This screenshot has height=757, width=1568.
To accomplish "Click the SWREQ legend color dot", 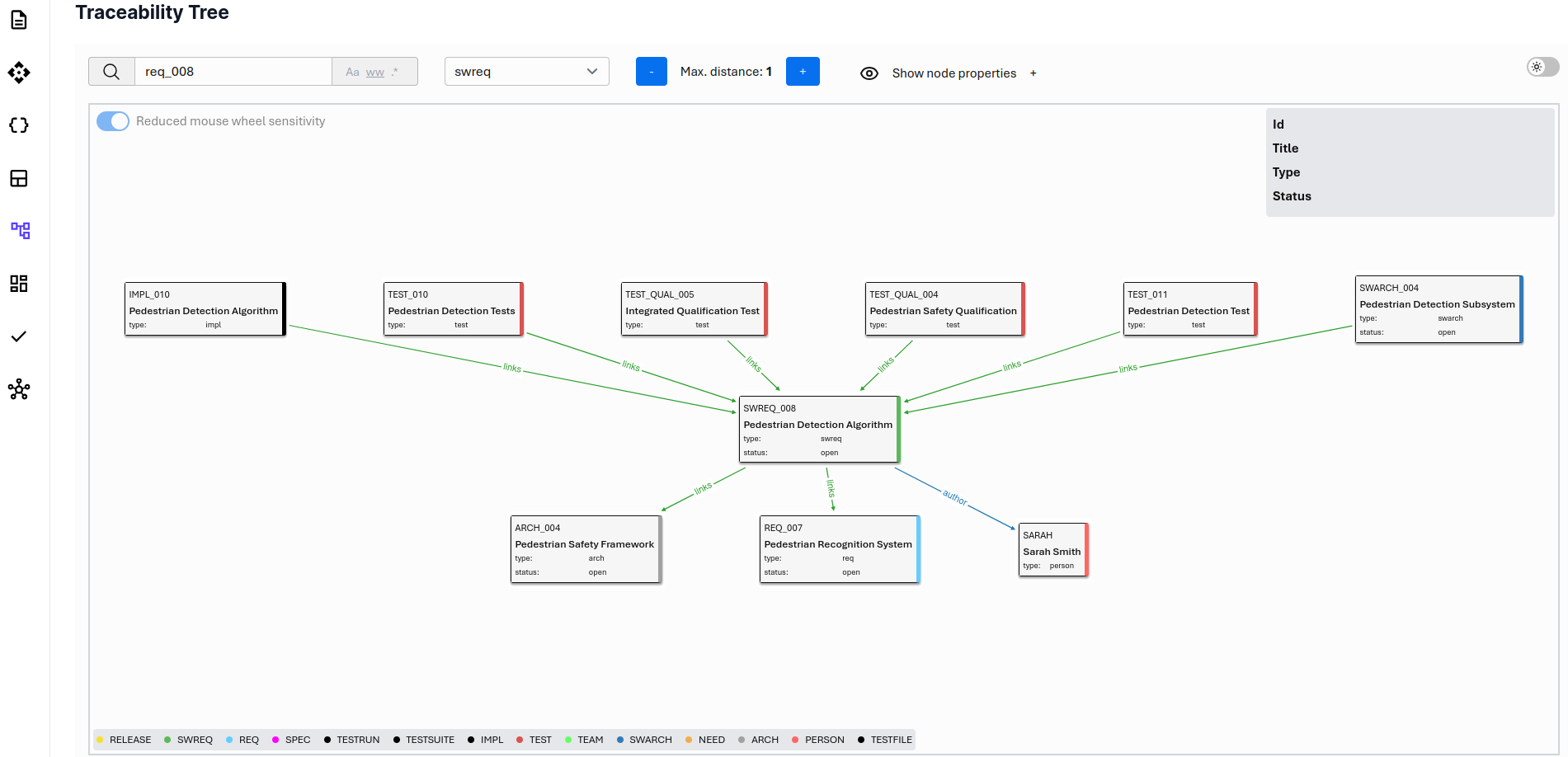I will click(x=167, y=740).
